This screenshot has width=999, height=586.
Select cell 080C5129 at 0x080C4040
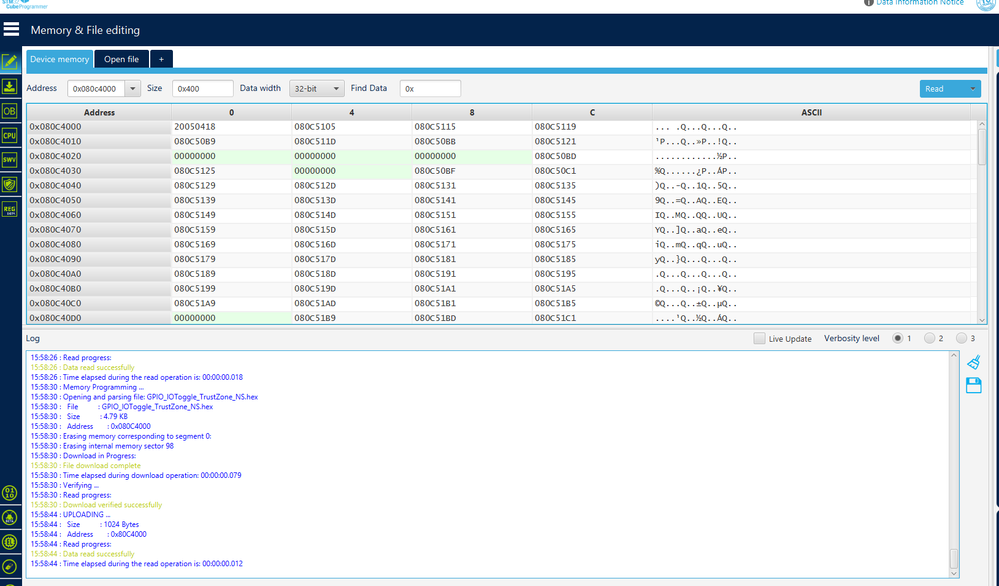pyautogui.click(x=231, y=185)
